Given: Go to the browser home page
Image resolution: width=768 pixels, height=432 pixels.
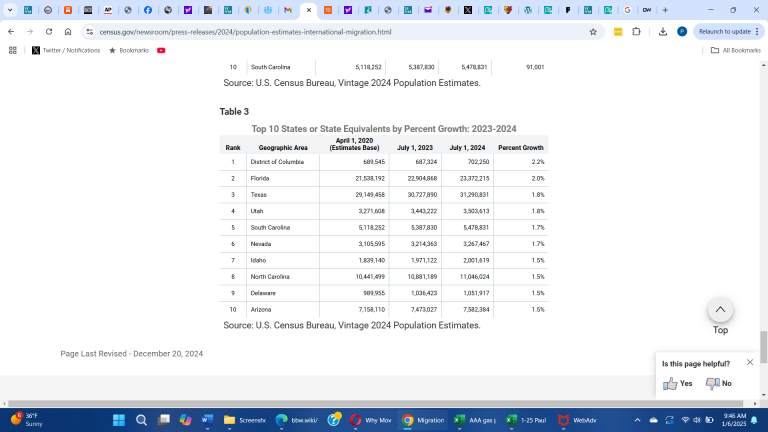Looking at the screenshot, I should pos(67,31).
